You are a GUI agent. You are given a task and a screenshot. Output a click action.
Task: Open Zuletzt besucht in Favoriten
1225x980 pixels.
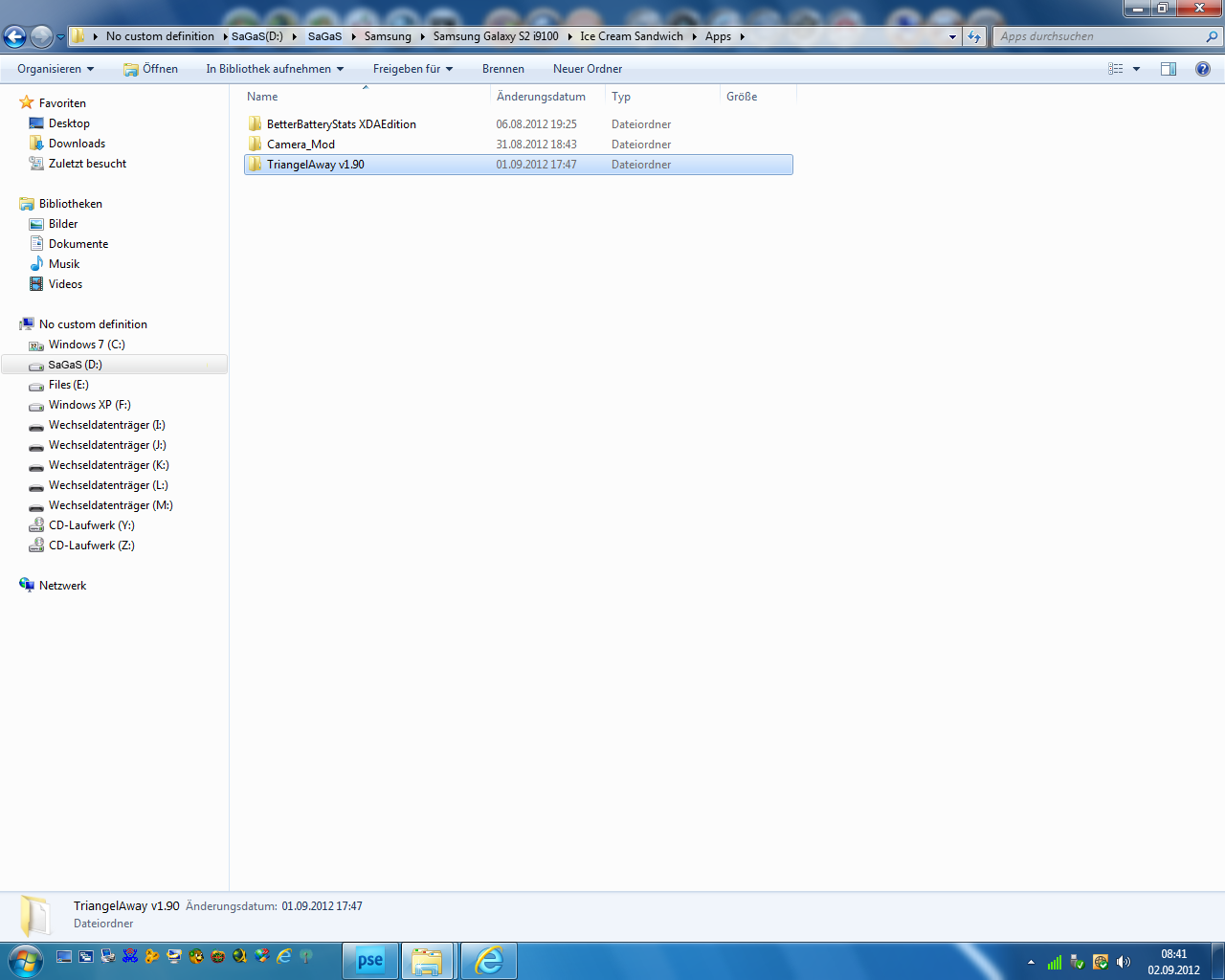click(87, 164)
